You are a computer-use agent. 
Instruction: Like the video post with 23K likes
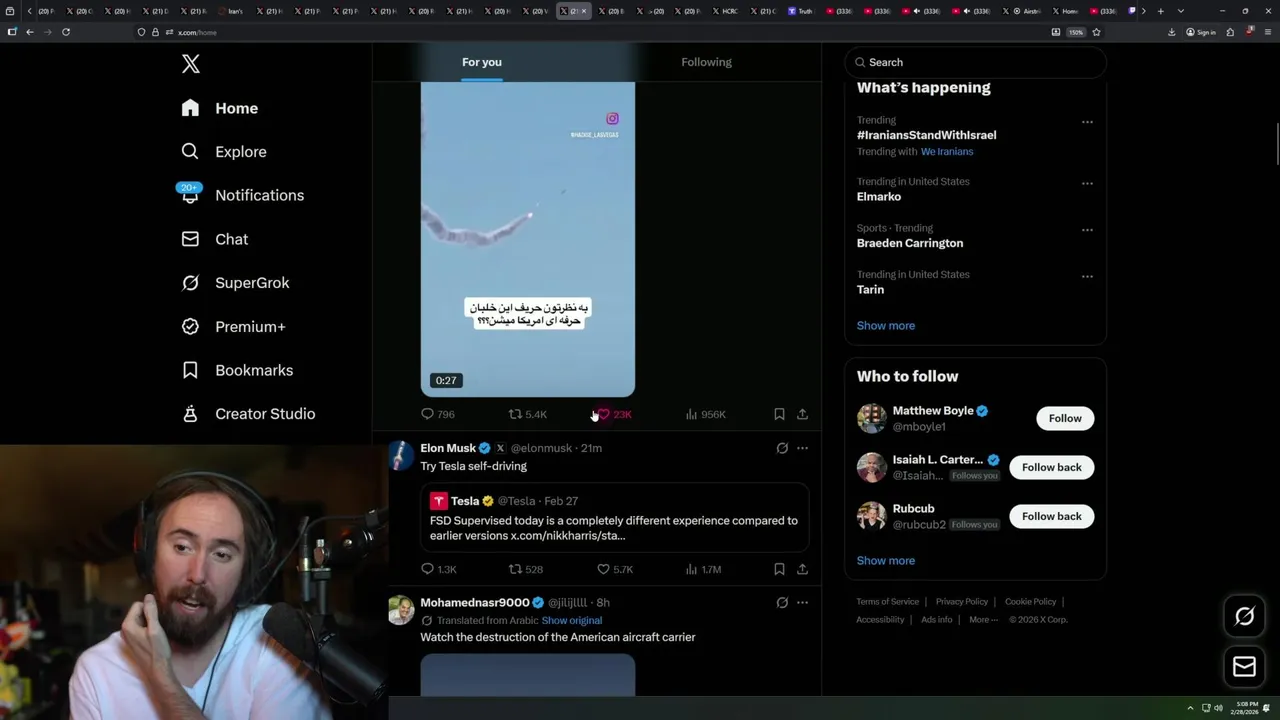click(614, 414)
